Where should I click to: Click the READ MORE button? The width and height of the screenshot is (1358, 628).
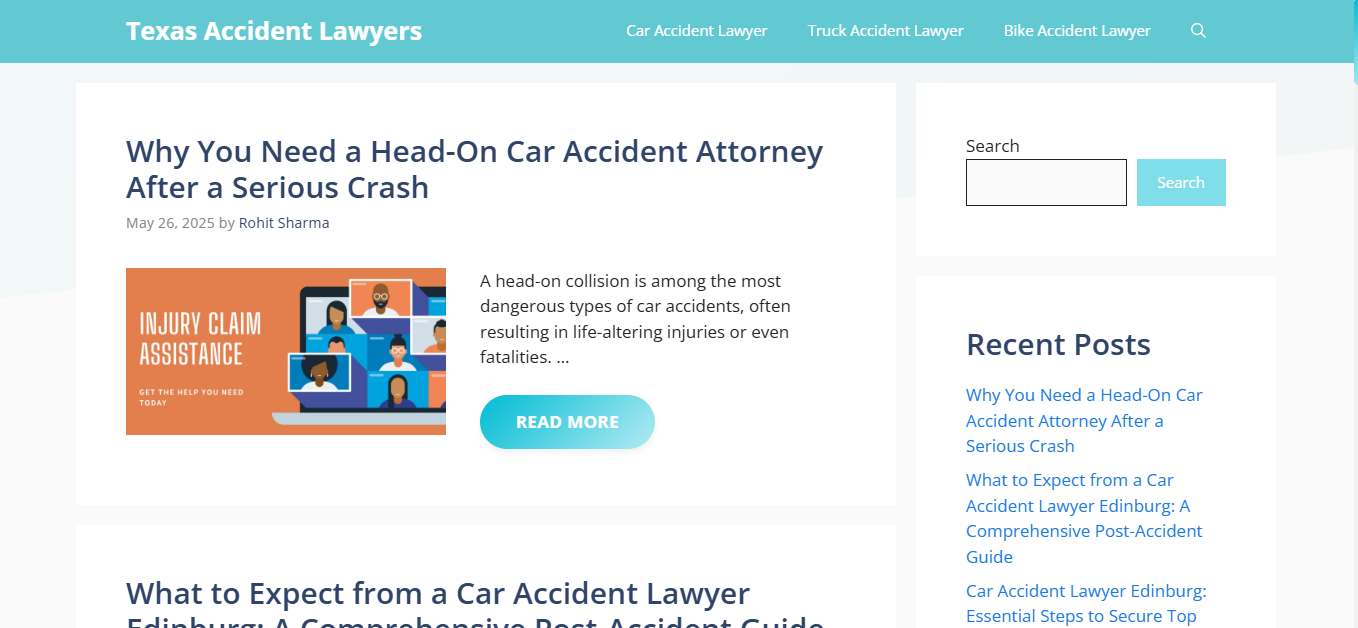[x=567, y=422]
